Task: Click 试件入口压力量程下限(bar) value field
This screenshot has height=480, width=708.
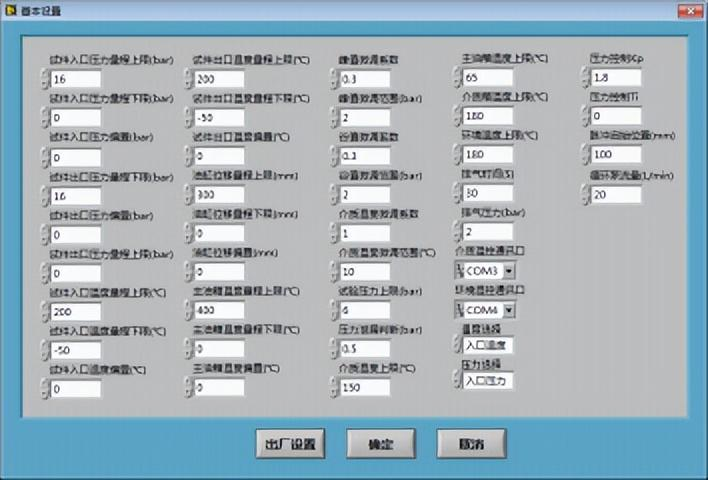Action: click(75, 118)
